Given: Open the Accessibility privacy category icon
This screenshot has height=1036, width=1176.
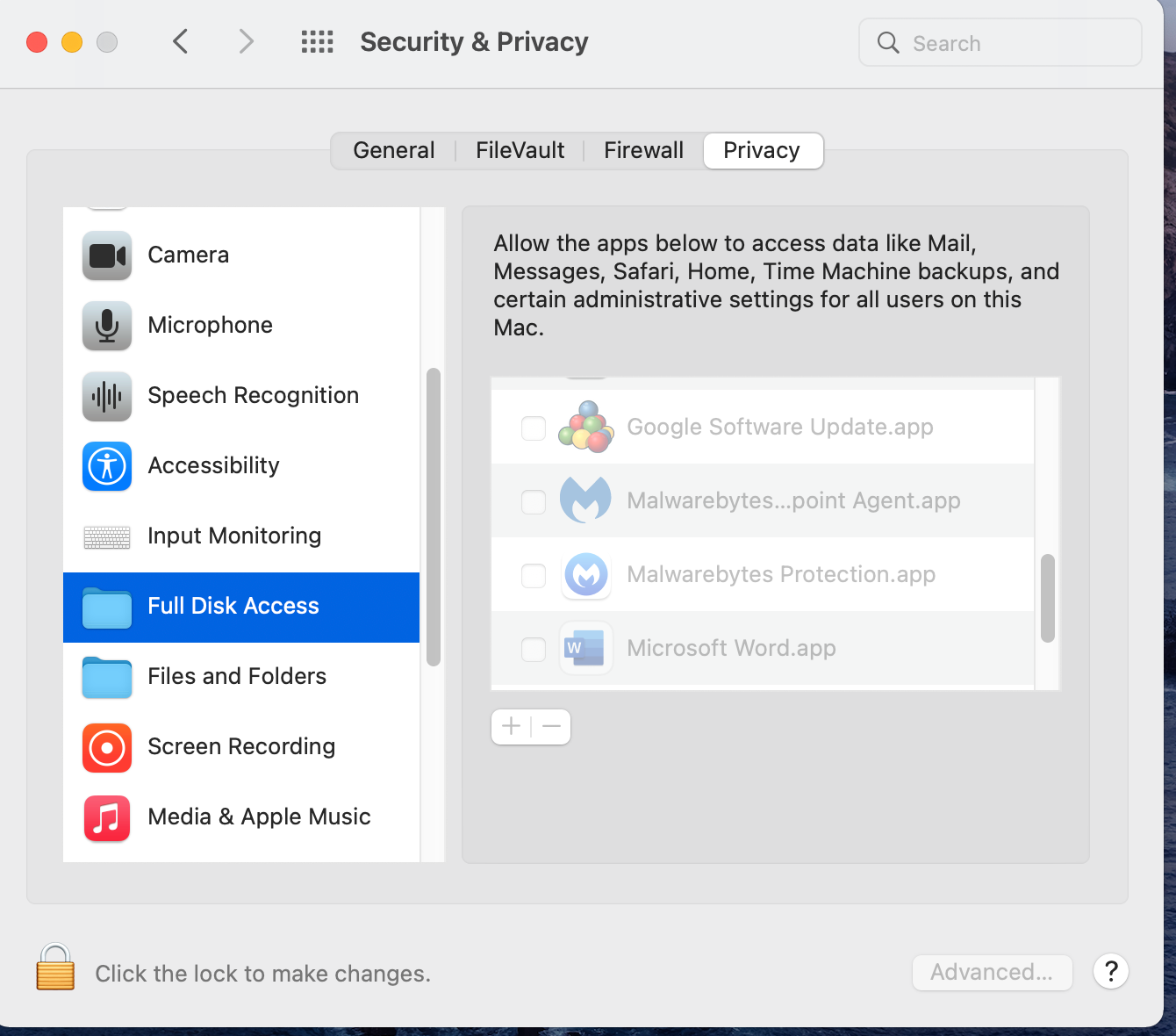Looking at the screenshot, I should pyautogui.click(x=107, y=466).
